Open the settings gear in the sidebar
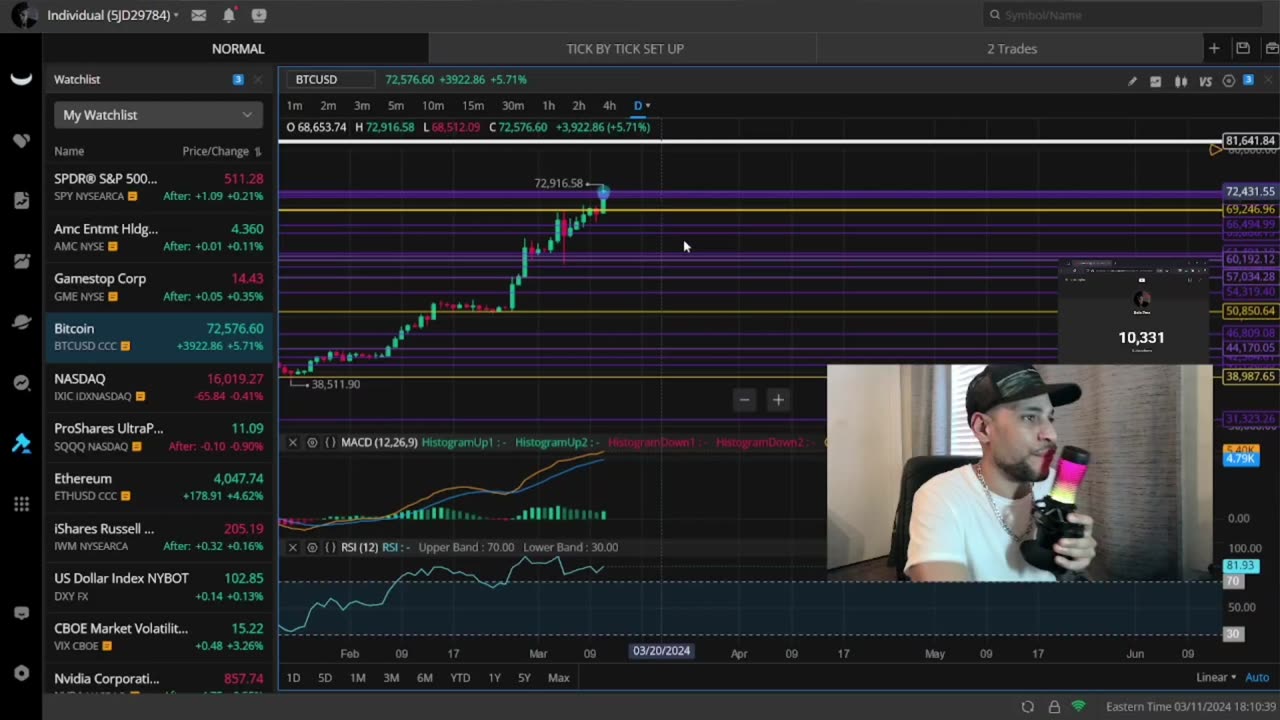 point(21,673)
